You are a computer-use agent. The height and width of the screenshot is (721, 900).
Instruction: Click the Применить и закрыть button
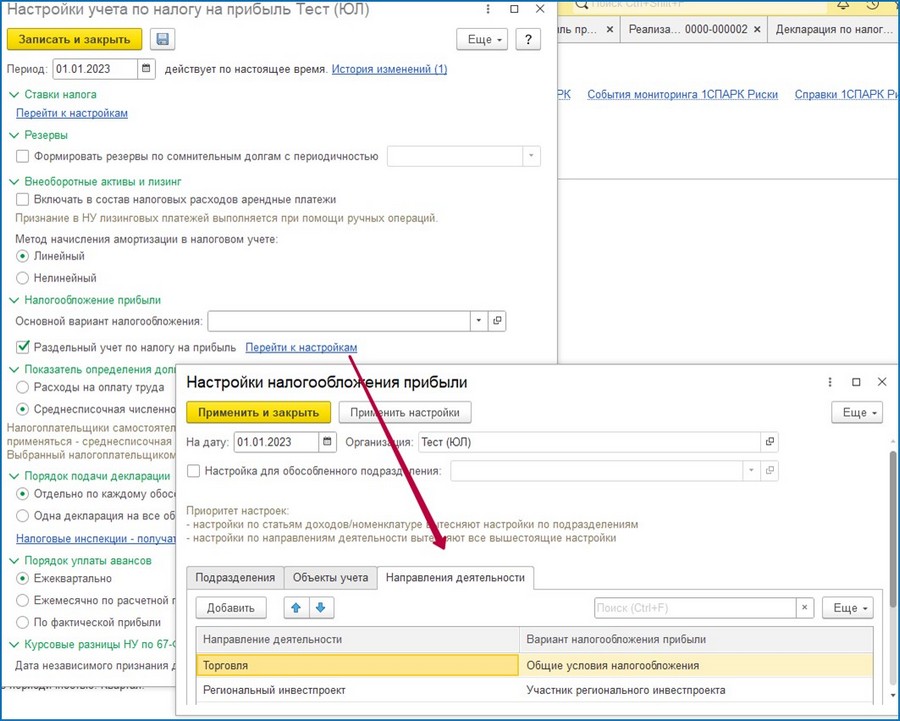pyautogui.click(x=258, y=412)
